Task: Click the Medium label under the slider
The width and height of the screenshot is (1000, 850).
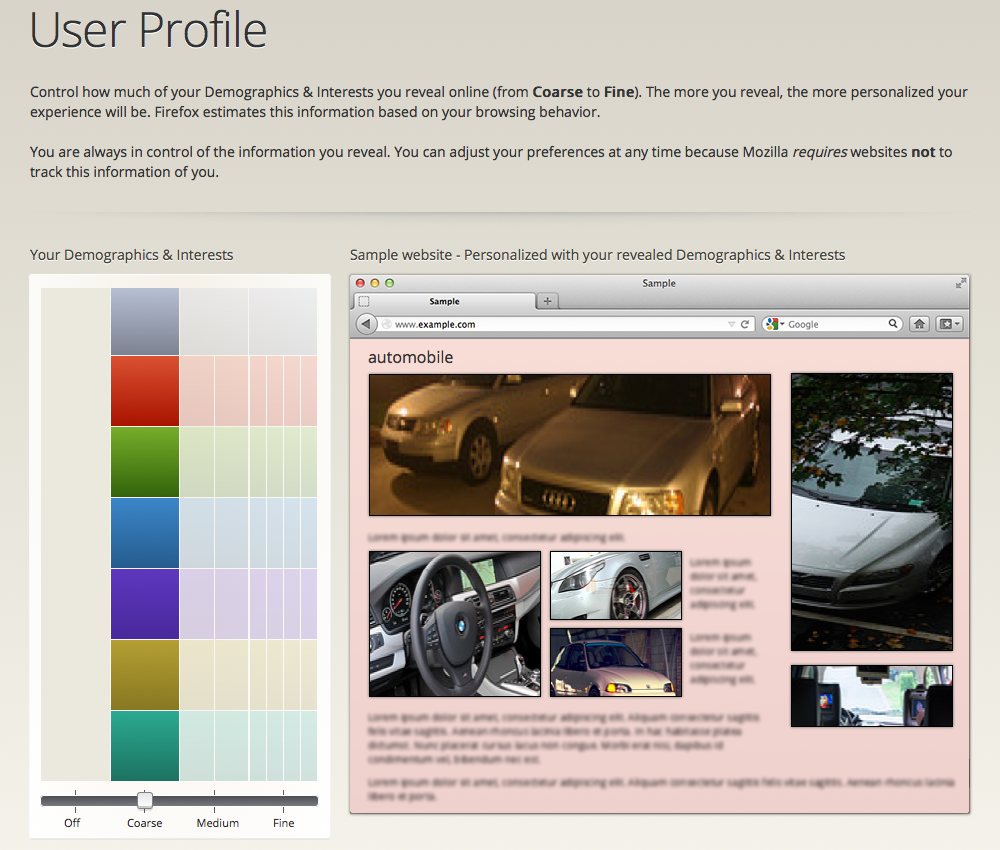Action: click(217, 823)
